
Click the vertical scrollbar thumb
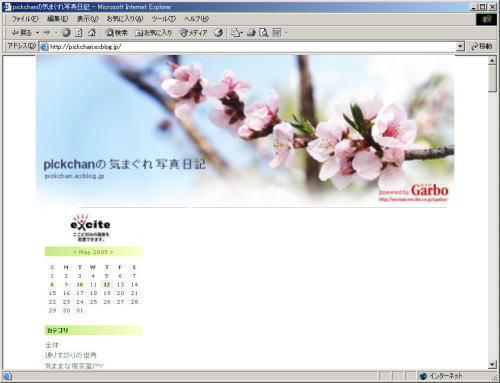tap(492, 78)
